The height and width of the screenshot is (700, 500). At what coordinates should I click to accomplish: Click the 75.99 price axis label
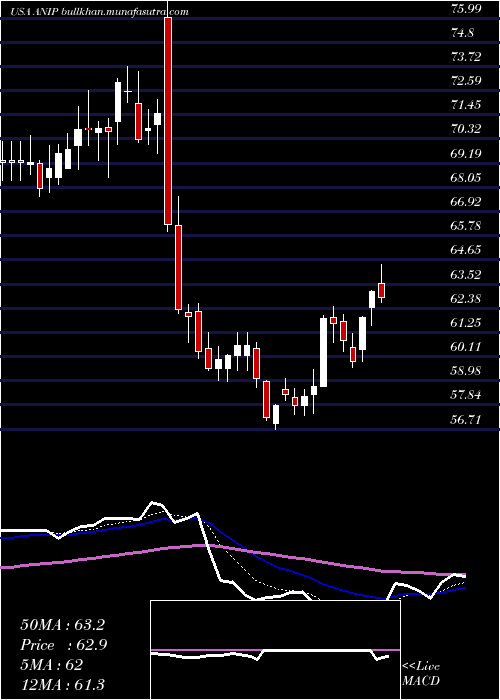tap(465, 8)
